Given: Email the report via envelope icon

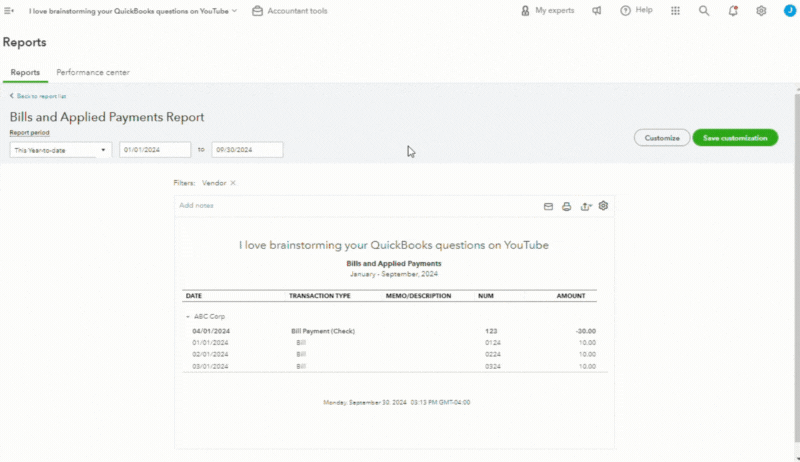Looking at the screenshot, I should point(548,207).
